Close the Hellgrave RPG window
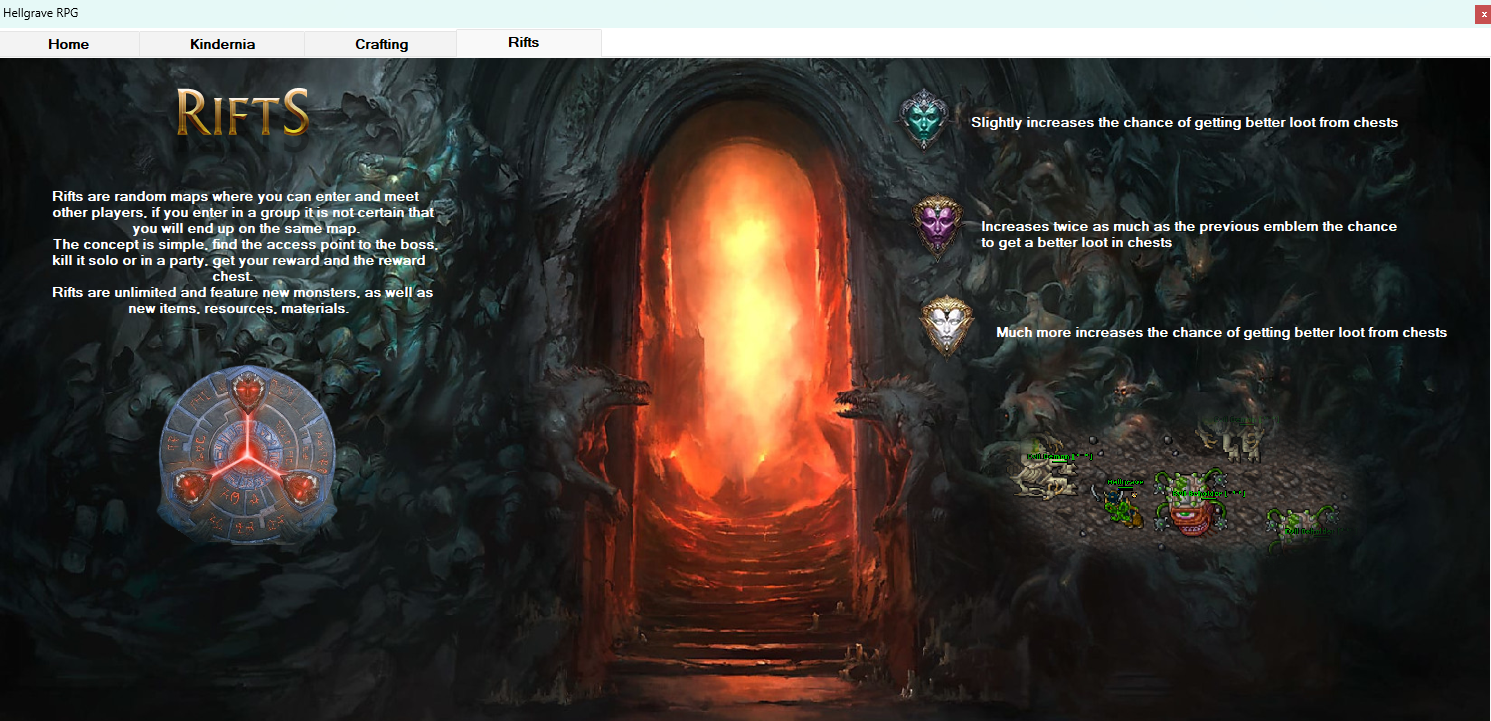The image size is (1491, 721). point(1482,13)
